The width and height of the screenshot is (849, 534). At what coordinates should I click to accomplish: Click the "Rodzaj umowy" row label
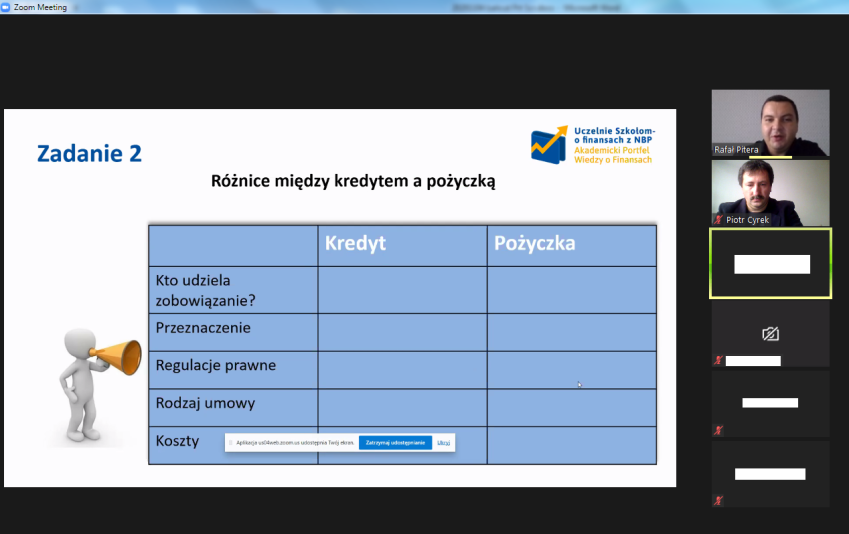[205, 404]
